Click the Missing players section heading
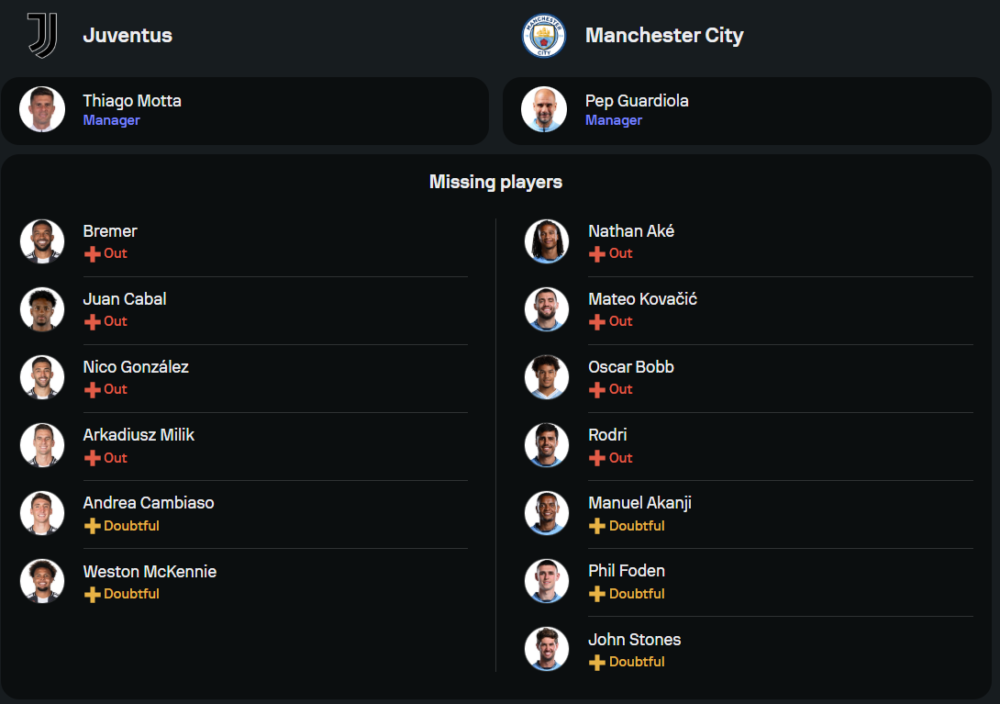Image resolution: width=1000 pixels, height=704 pixels. pyautogui.click(x=495, y=182)
